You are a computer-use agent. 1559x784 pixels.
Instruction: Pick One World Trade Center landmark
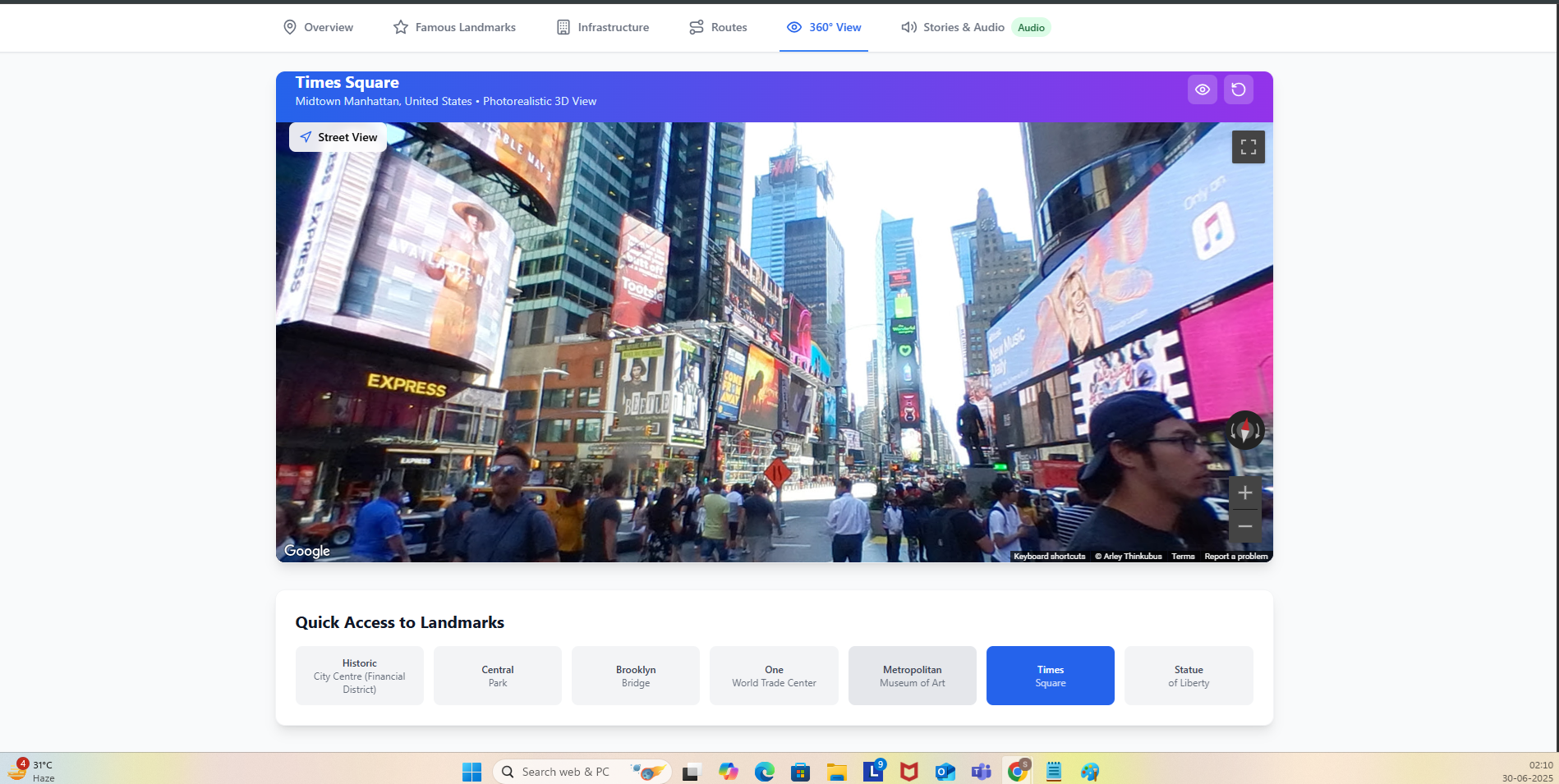tap(774, 676)
